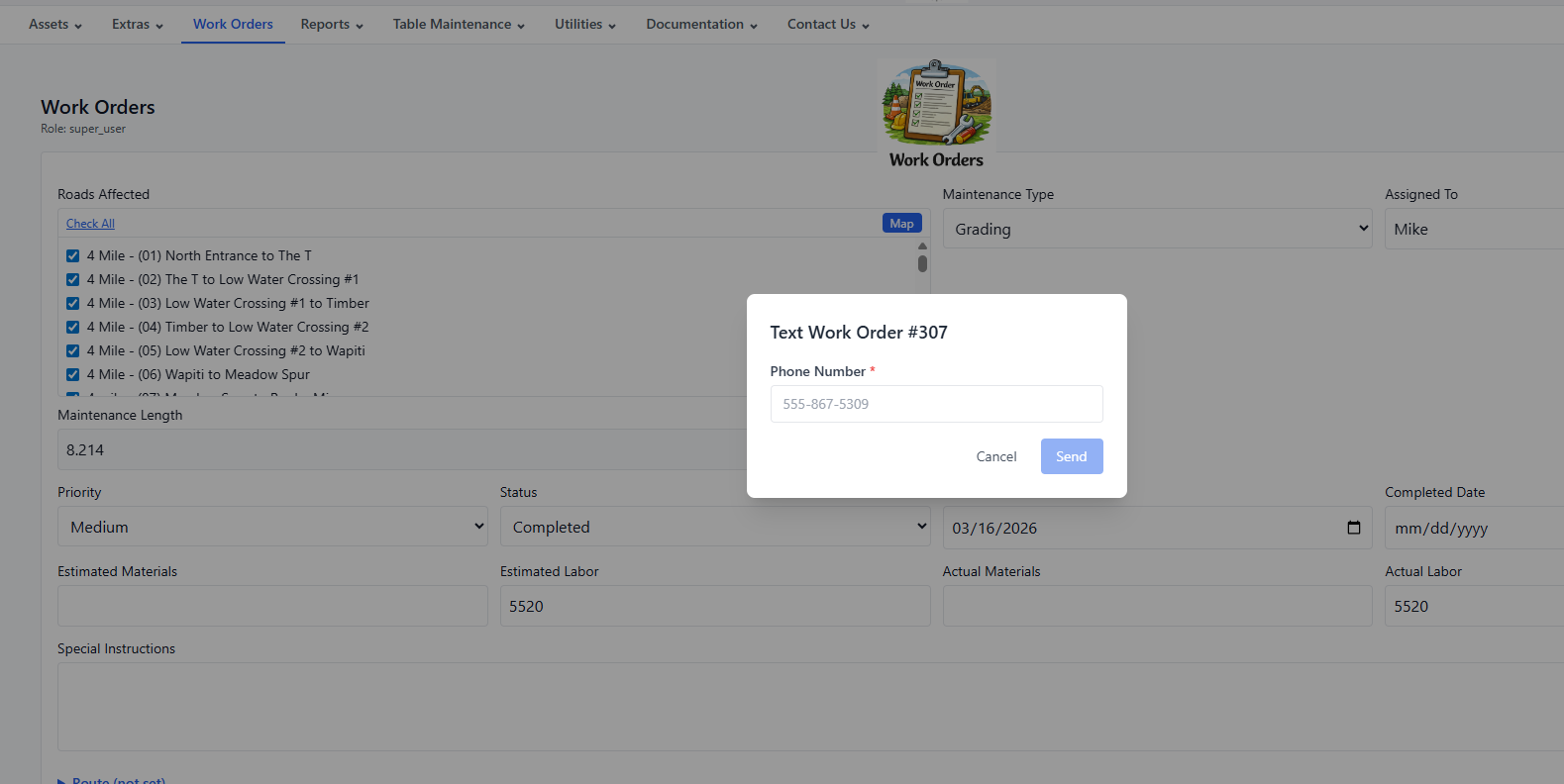Screen dimensions: 1564x784
Task: Expand the Extras menu
Action: click(x=138, y=24)
